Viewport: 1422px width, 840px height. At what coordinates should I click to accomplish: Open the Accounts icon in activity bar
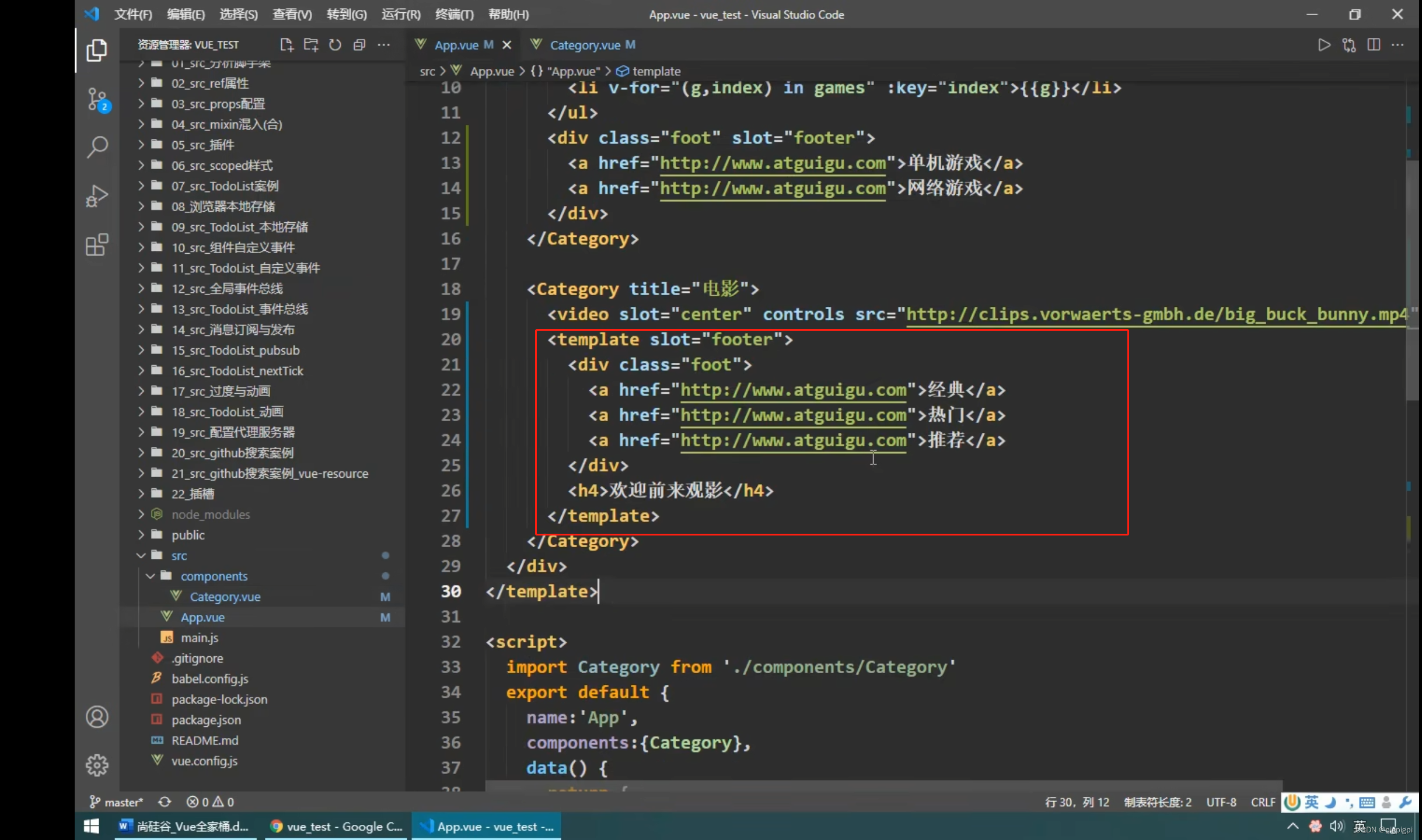point(97,717)
